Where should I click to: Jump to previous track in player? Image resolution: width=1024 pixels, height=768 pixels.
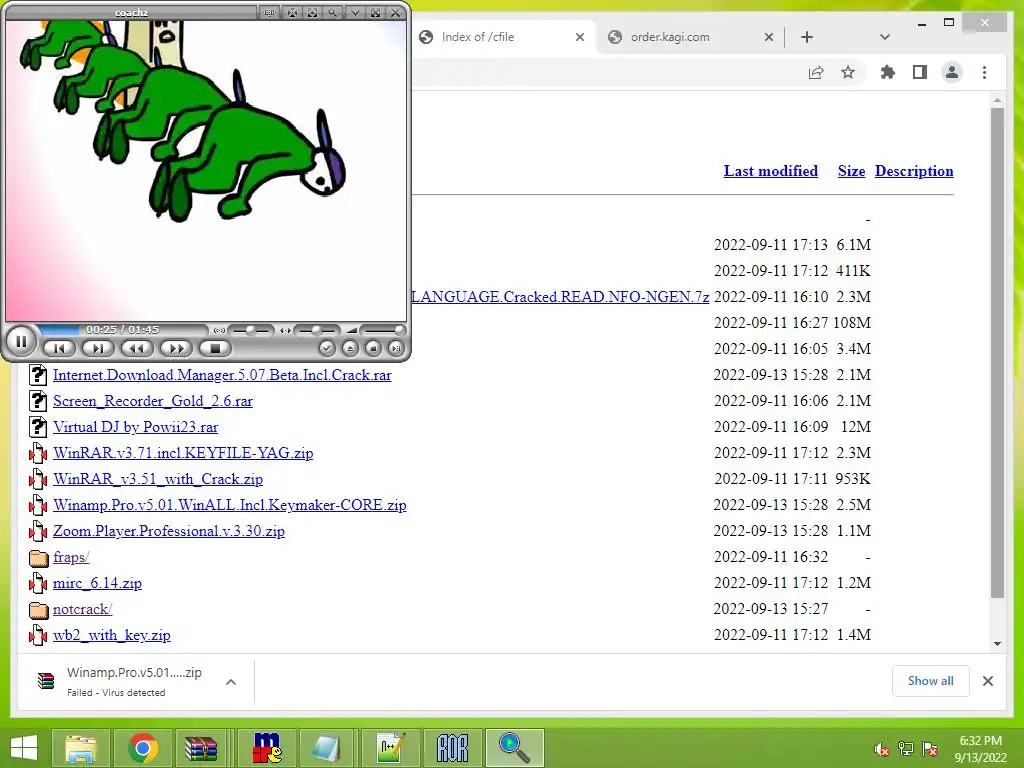coord(59,349)
